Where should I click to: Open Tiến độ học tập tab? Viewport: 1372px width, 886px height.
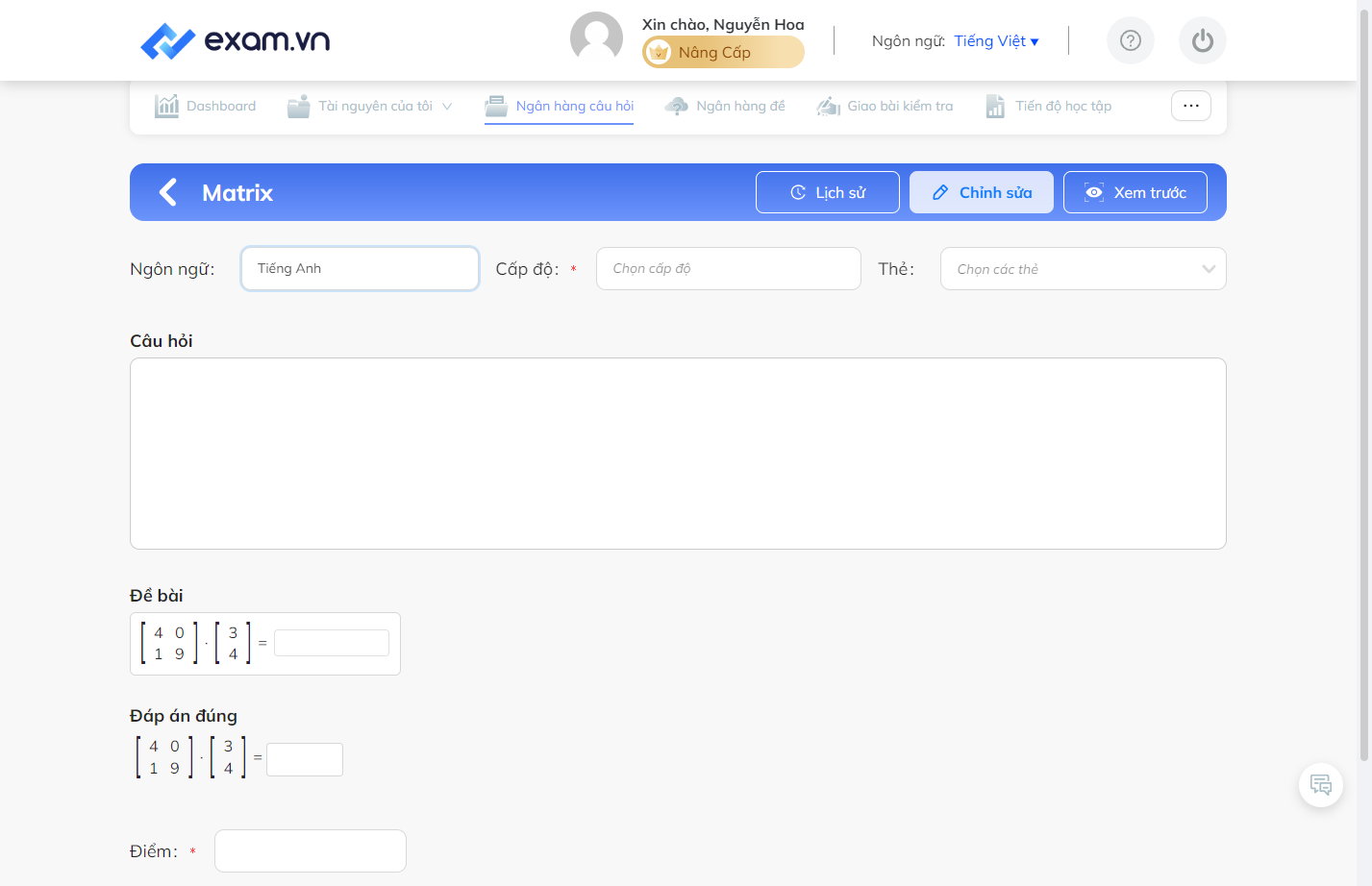coord(1049,106)
